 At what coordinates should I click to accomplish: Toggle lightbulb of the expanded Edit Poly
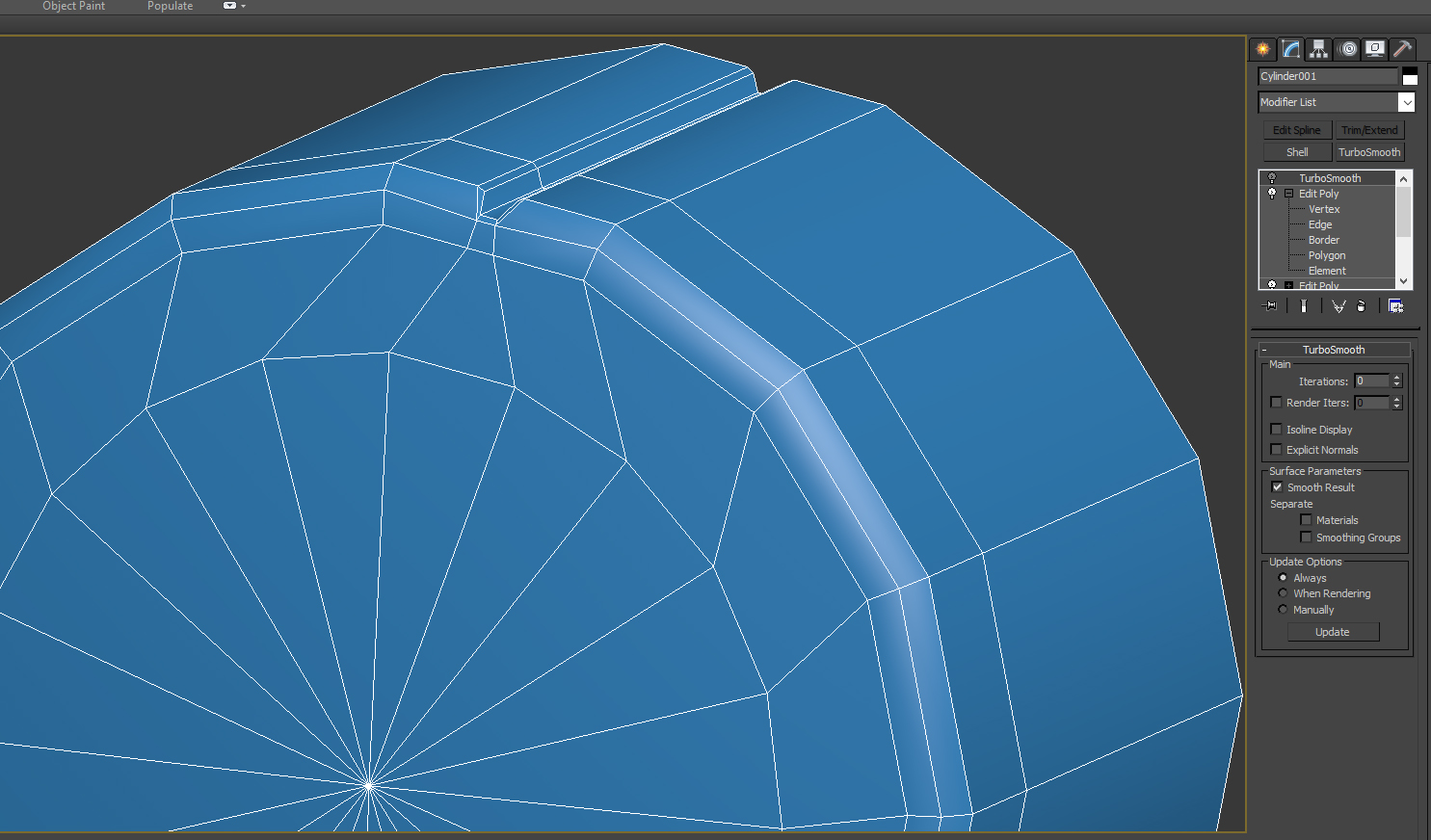(1272, 194)
